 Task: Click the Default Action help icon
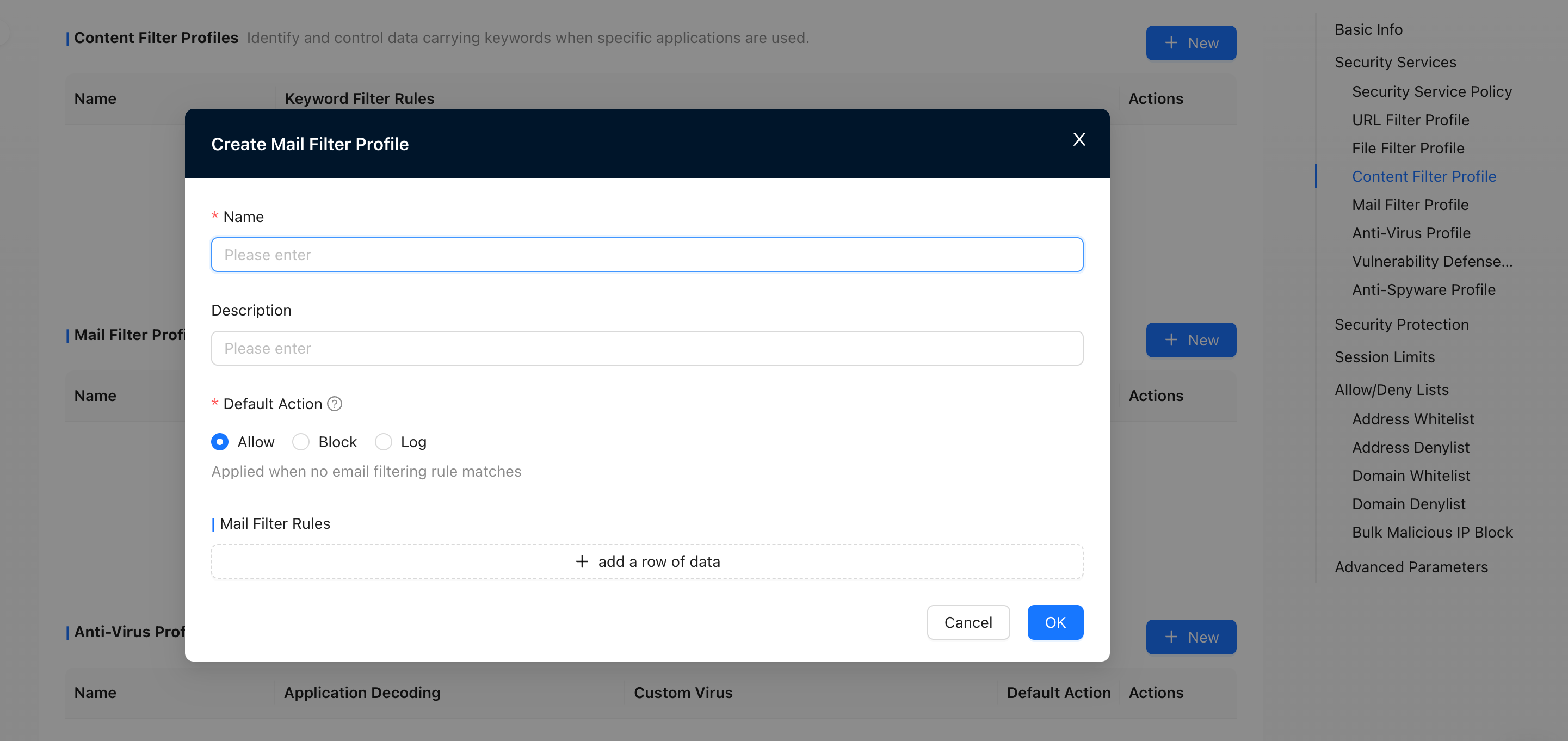pyautogui.click(x=335, y=404)
